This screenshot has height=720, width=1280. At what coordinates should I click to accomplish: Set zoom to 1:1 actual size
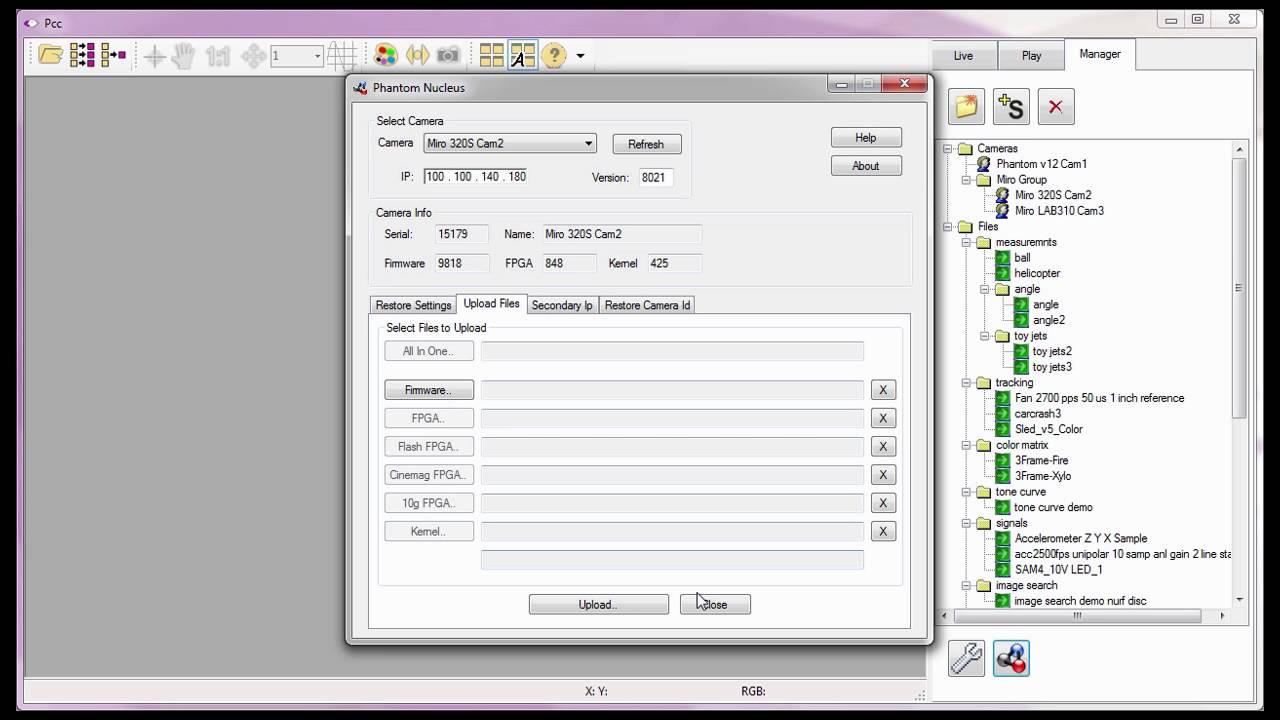(217, 56)
